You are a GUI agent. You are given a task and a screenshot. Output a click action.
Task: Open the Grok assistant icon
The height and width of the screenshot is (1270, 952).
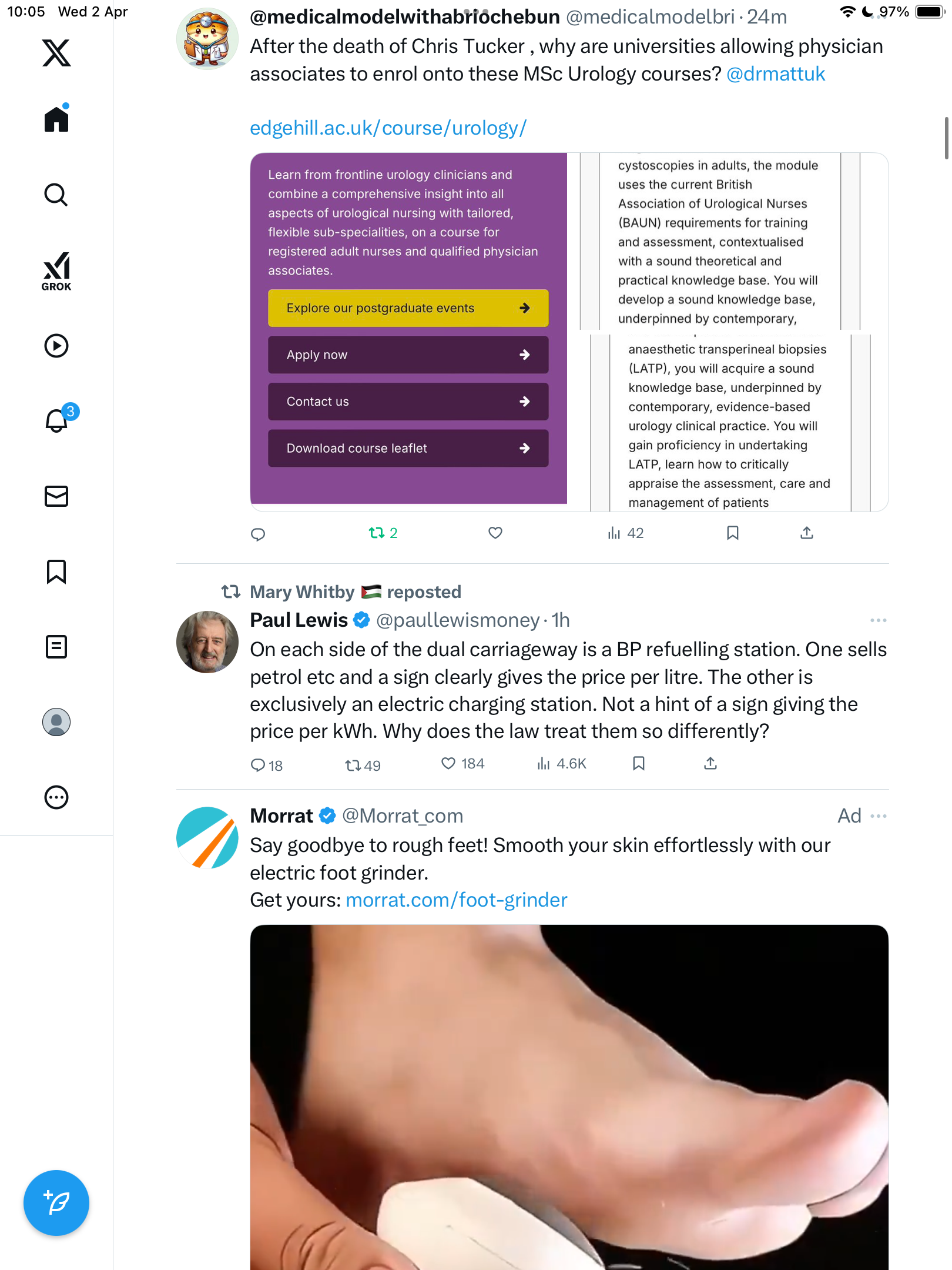pos(56,271)
